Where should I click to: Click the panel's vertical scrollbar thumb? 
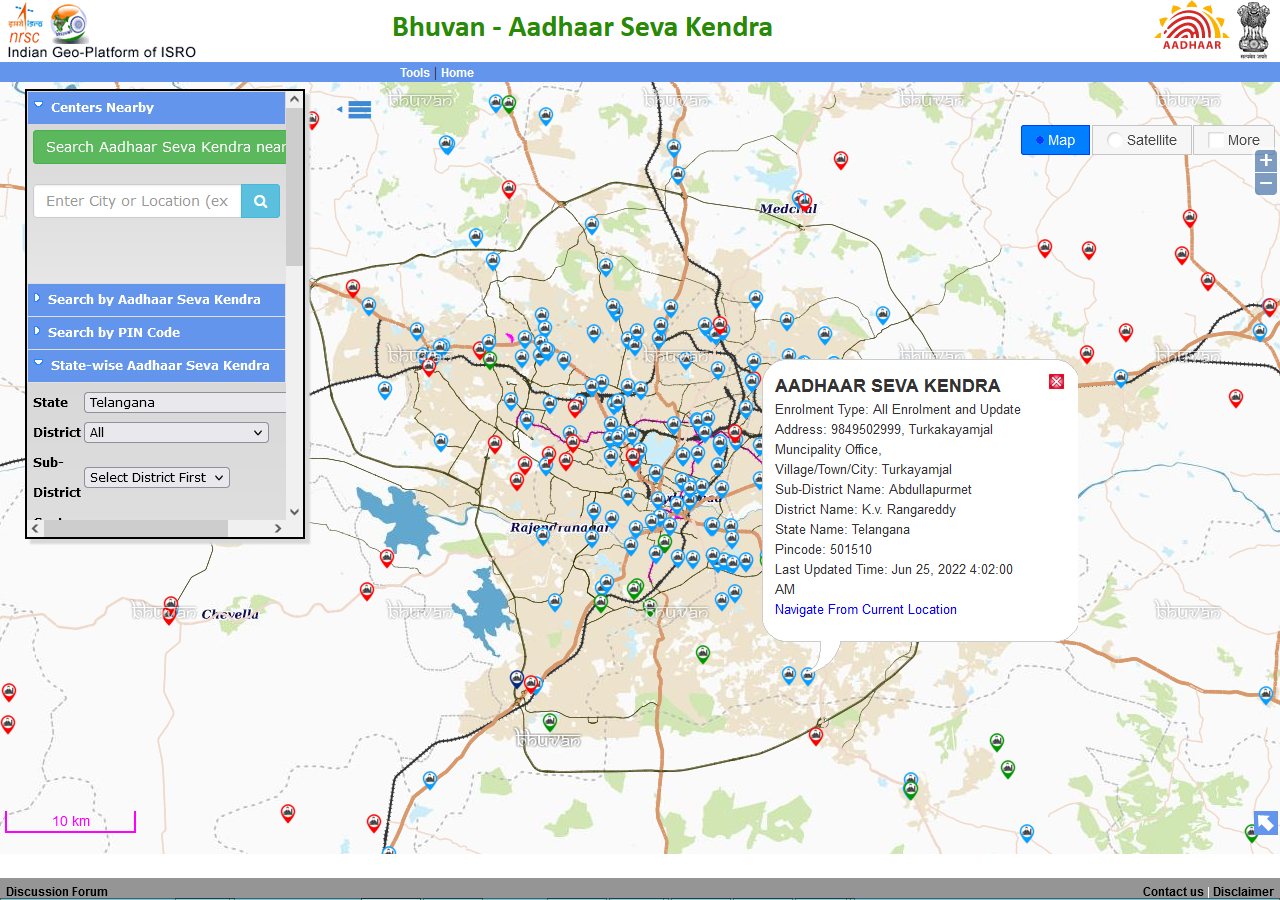[294, 187]
